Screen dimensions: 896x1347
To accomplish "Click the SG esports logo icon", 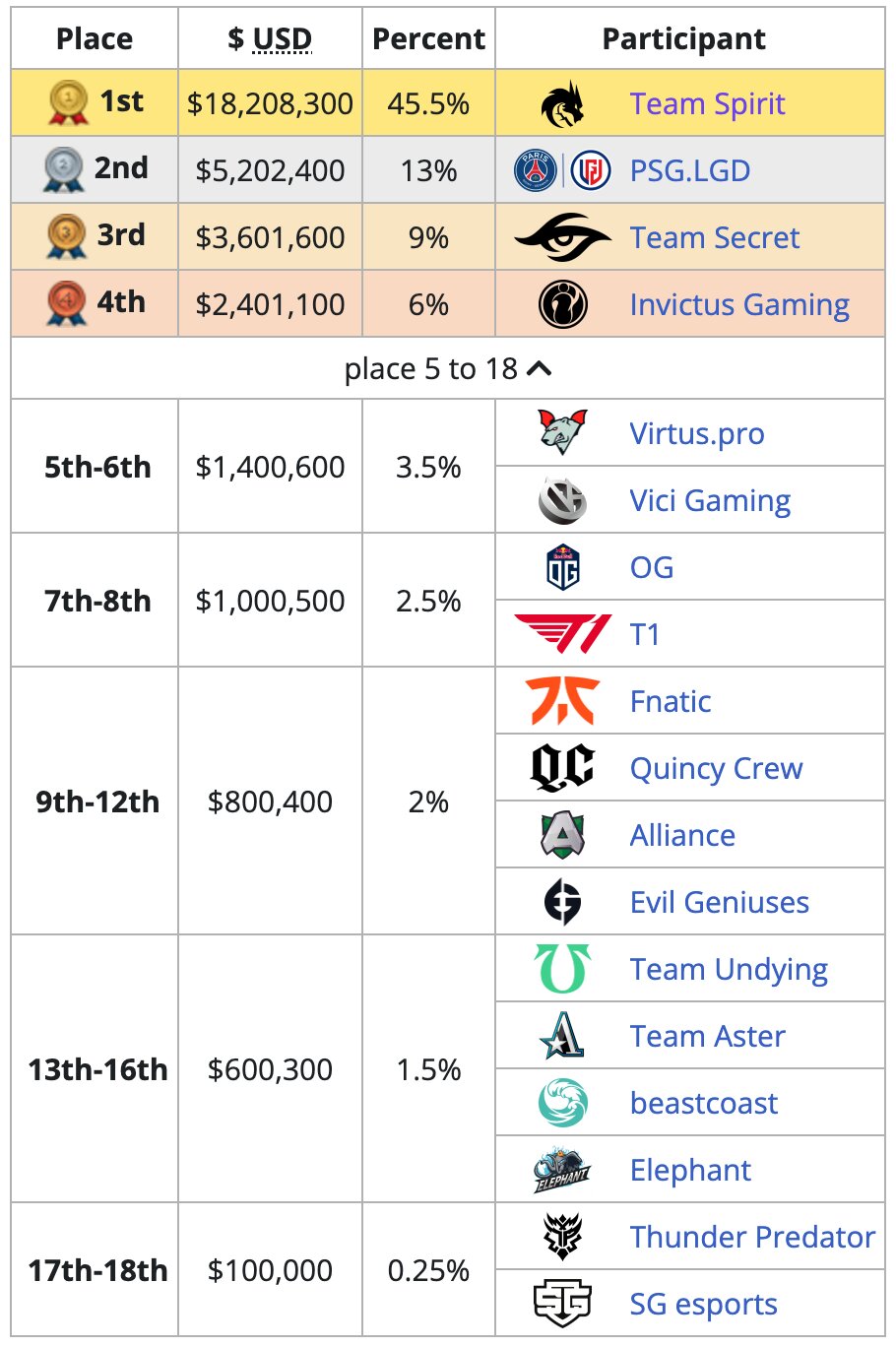I will (x=562, y=1304).
